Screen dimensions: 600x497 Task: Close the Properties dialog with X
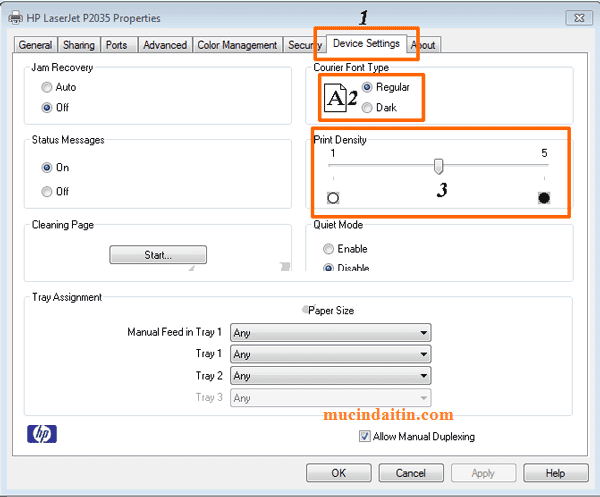[x=579, y=18]
